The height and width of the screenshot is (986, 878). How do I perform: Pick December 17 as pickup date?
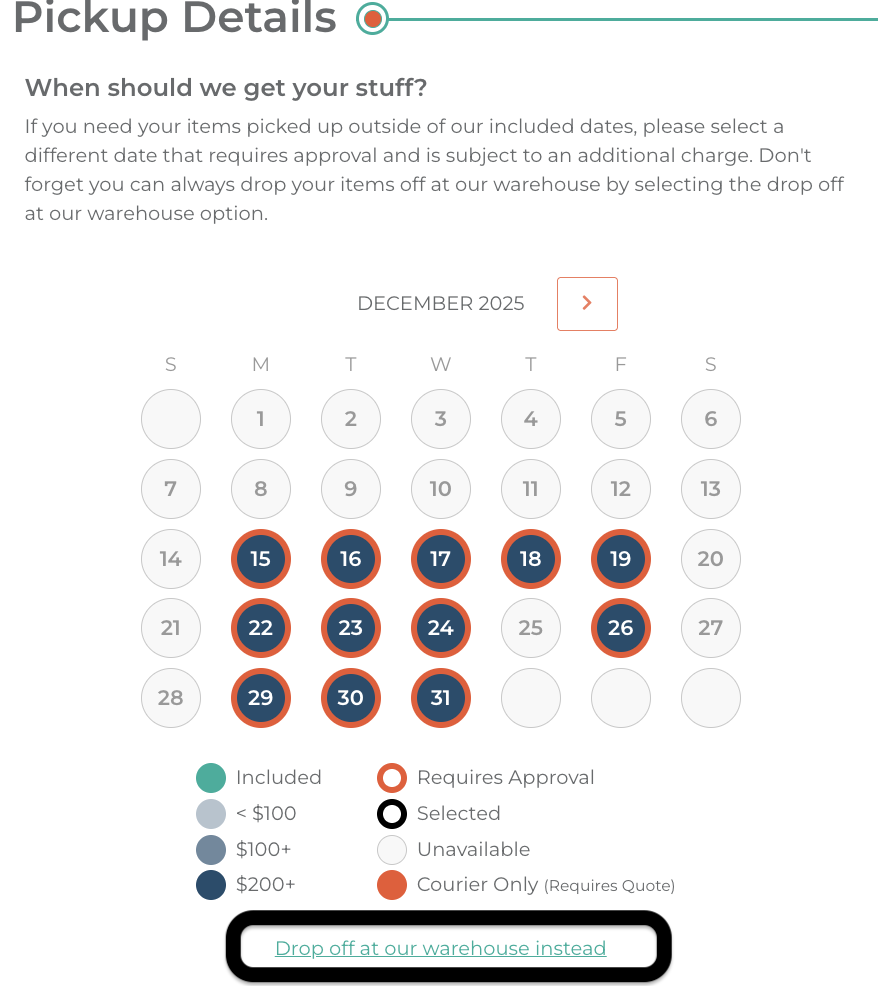pos(440,558)
